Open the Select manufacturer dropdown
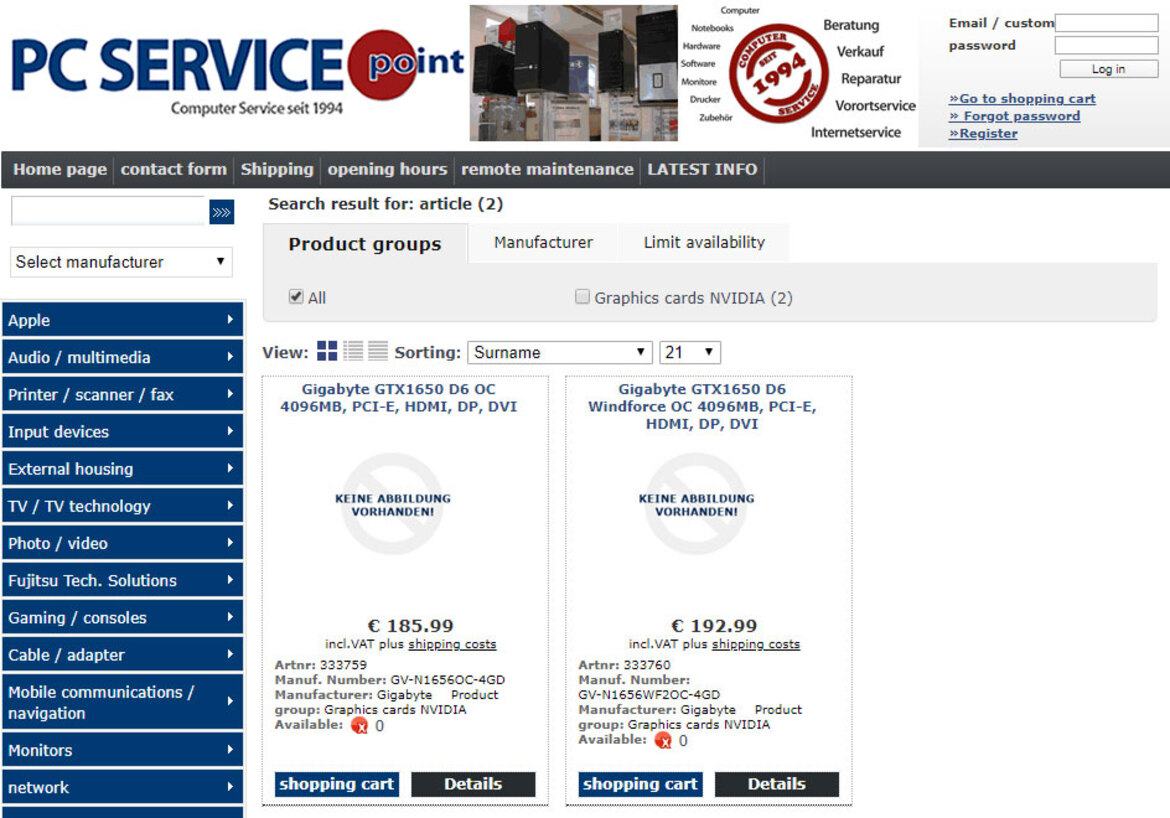The height and width of the screenshot is (818, 1170). 122,262
